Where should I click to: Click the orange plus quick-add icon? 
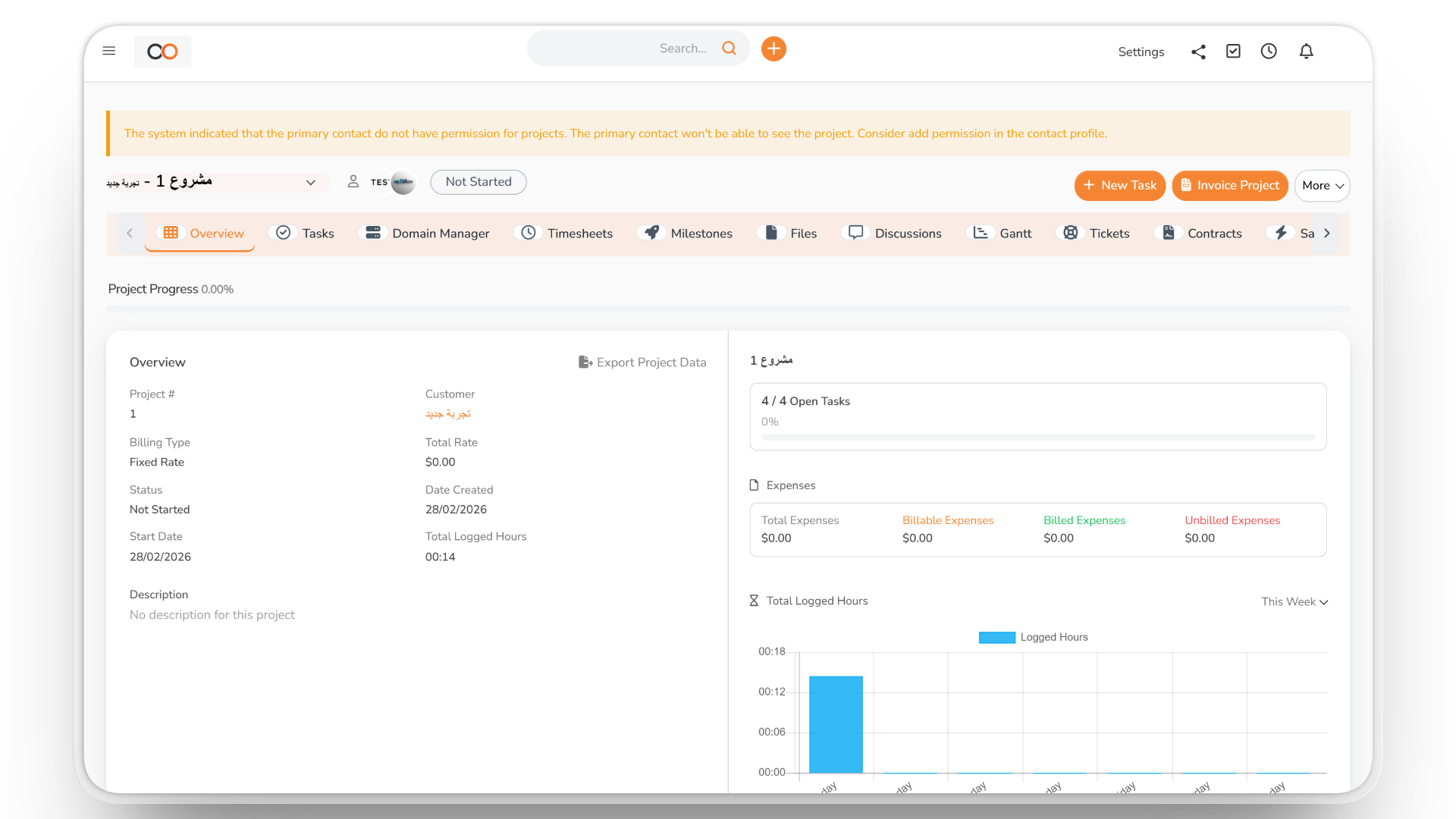(773, 48)
